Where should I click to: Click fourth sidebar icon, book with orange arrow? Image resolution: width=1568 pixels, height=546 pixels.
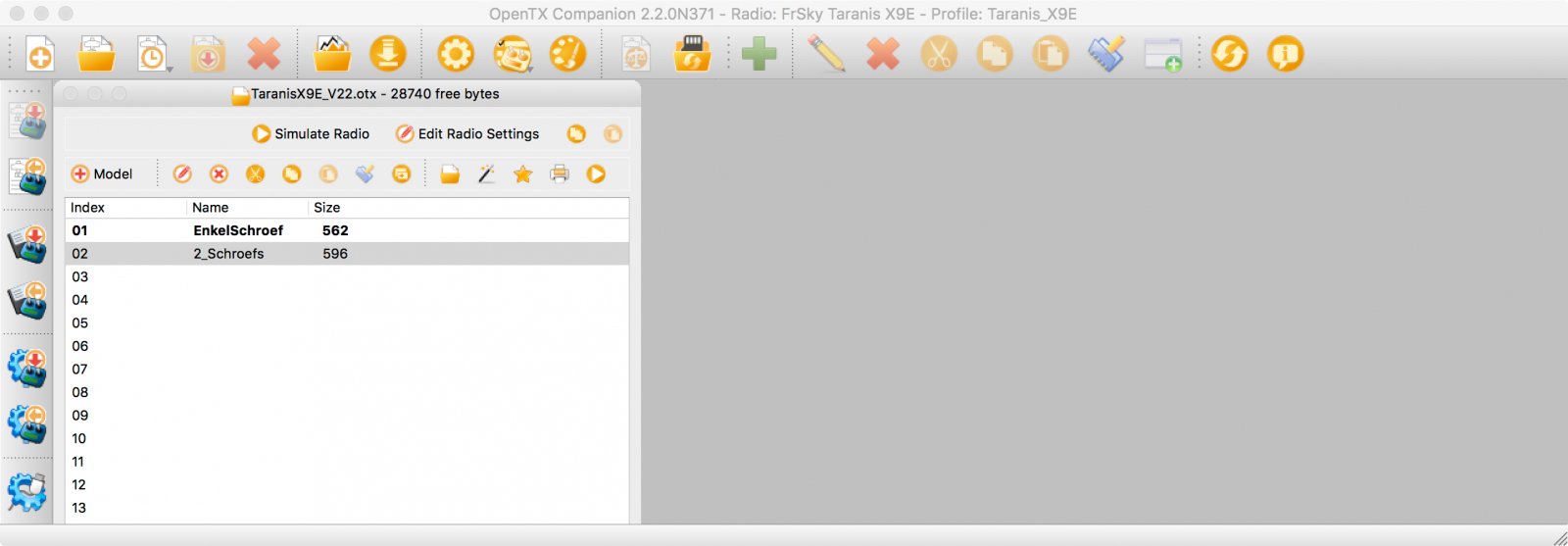tap(27, 300)
